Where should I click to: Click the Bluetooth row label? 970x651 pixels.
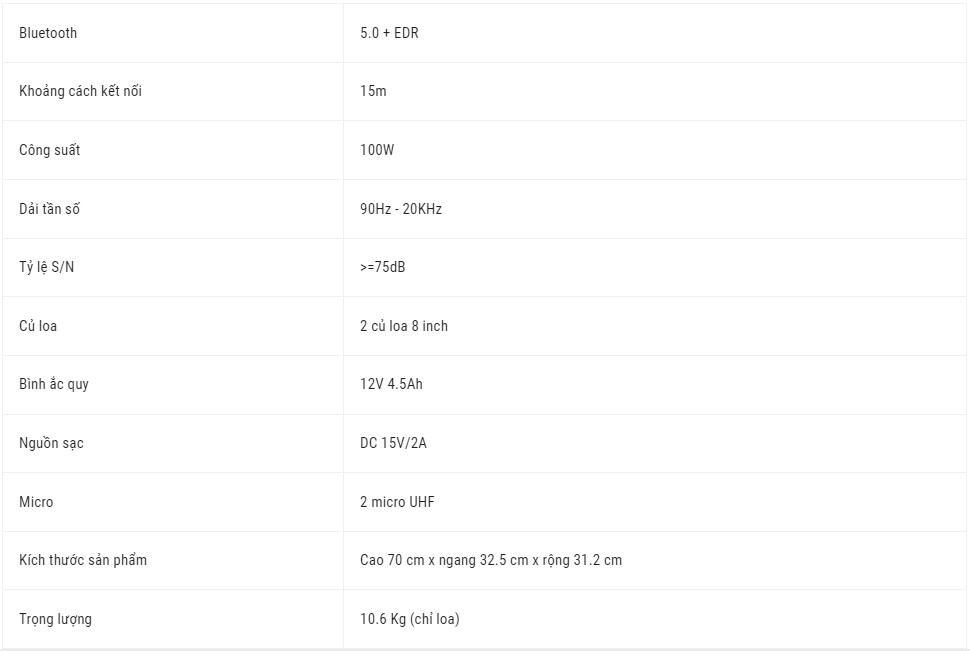click(x=48, y=33)
